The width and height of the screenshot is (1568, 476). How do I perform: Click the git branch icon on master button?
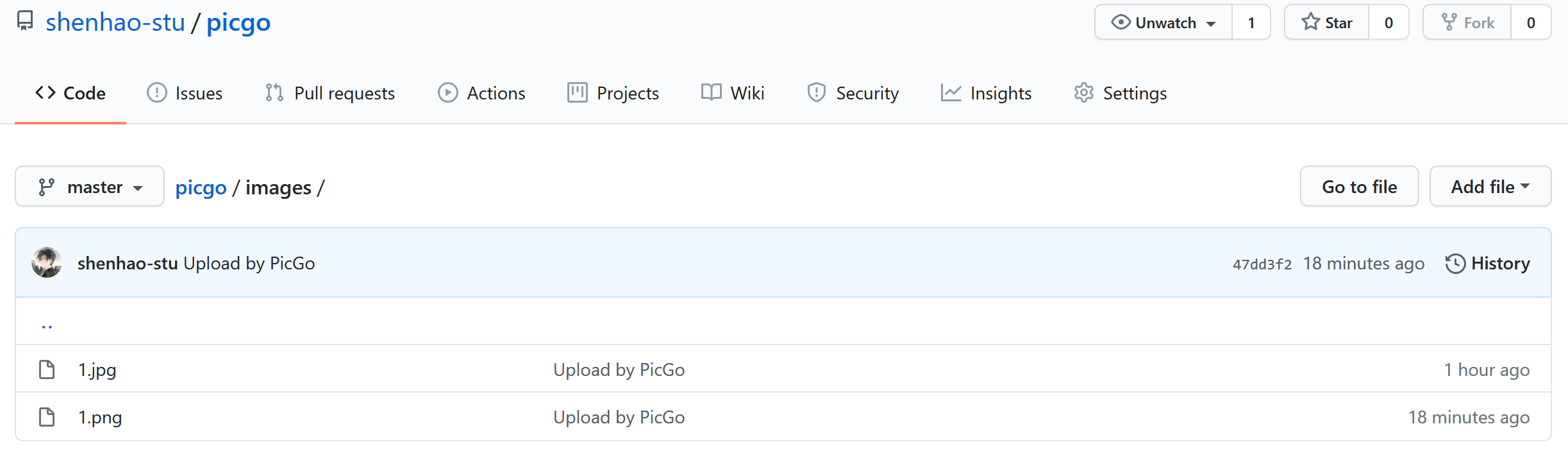[46, 187]
